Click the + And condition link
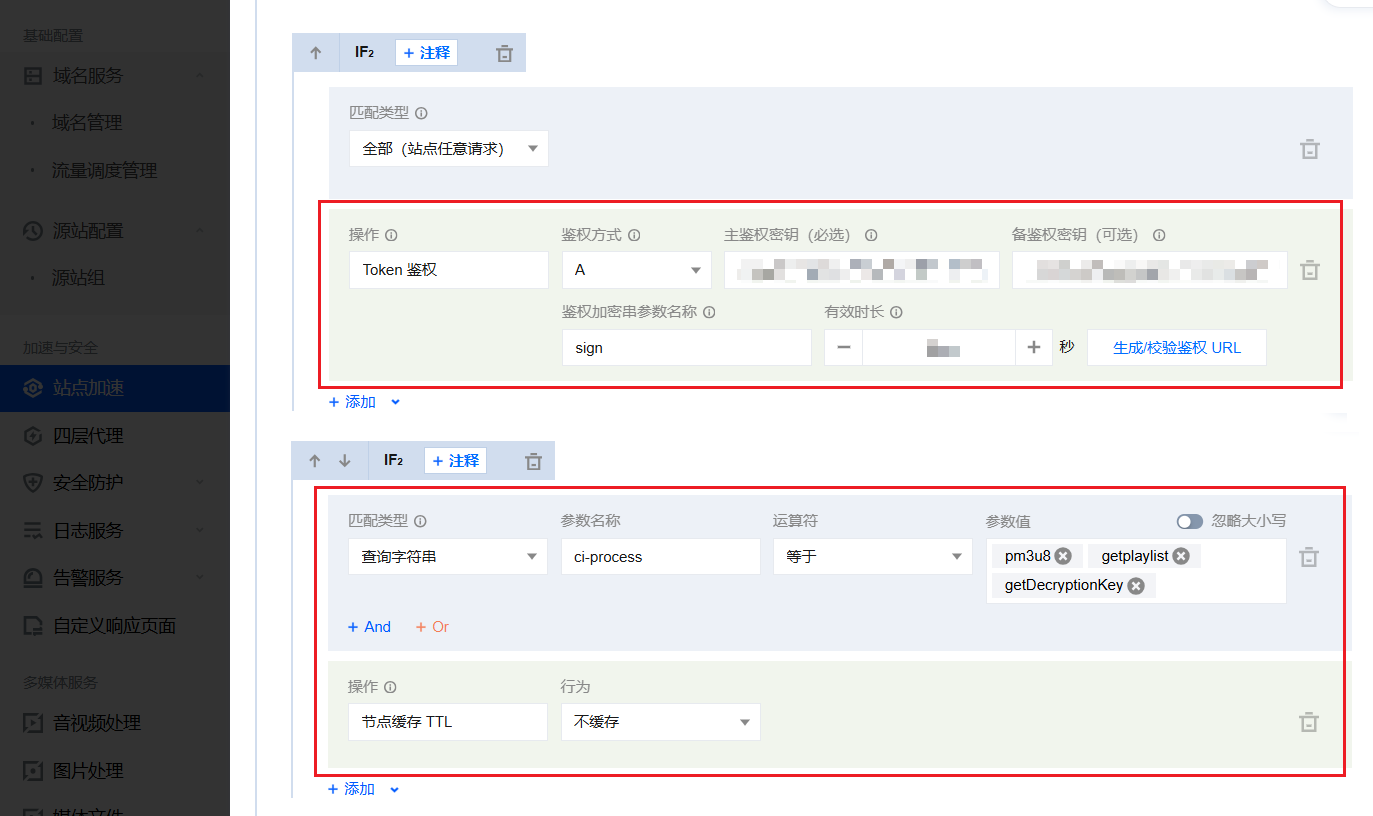Viewport: 1373px width, 816px height. tap(369, 627)
